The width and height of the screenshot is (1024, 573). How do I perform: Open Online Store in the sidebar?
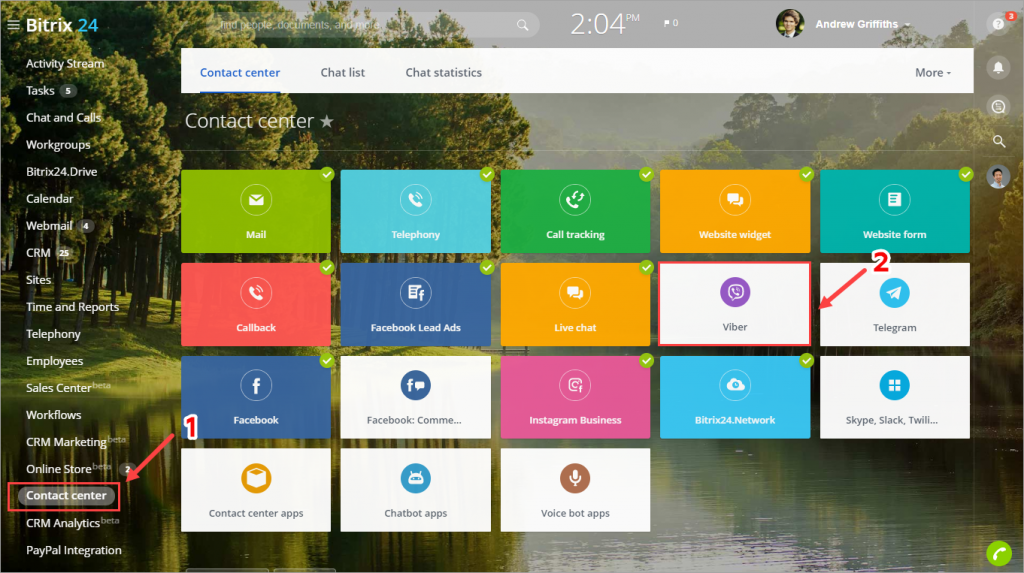[x=59, y=469]
